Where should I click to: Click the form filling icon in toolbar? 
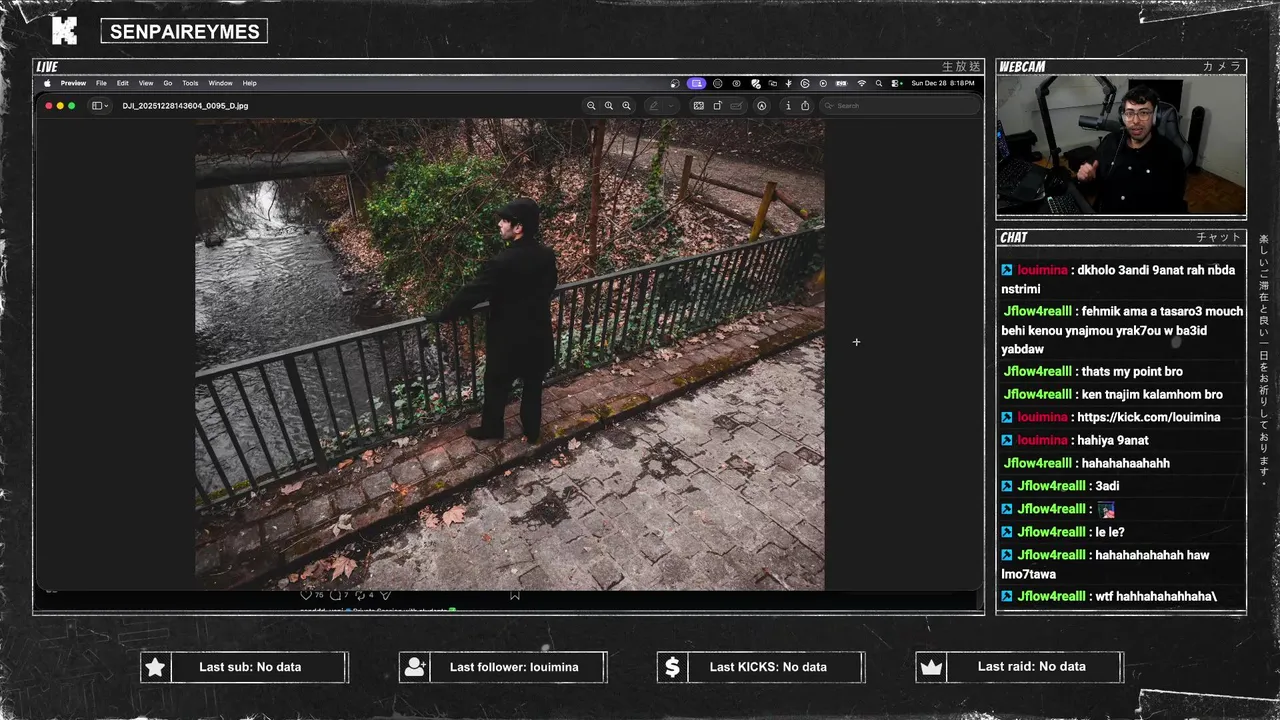[x=736, y=105]
